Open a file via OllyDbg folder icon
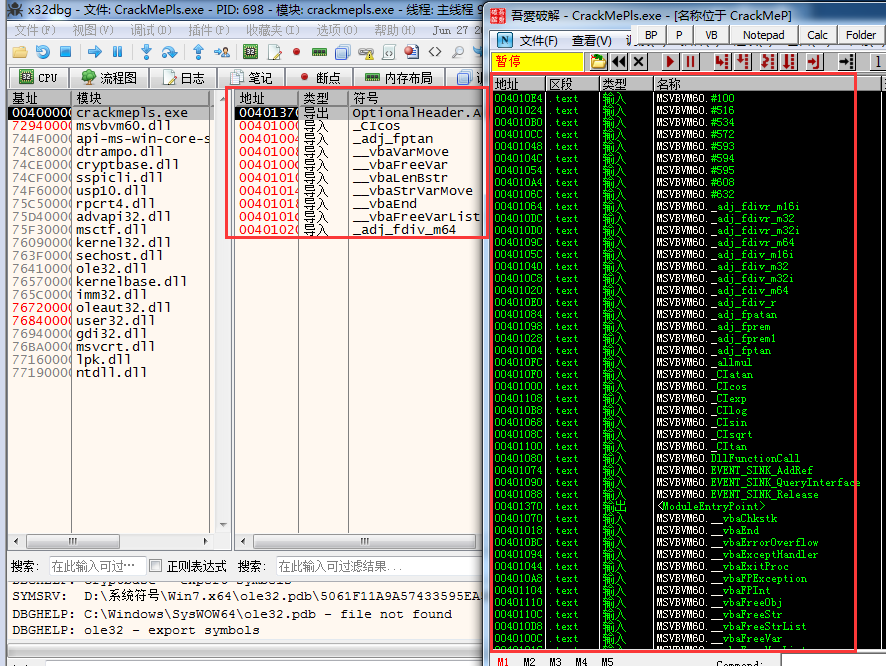Viewport: 886px width, 666px height. coord(596,60)
